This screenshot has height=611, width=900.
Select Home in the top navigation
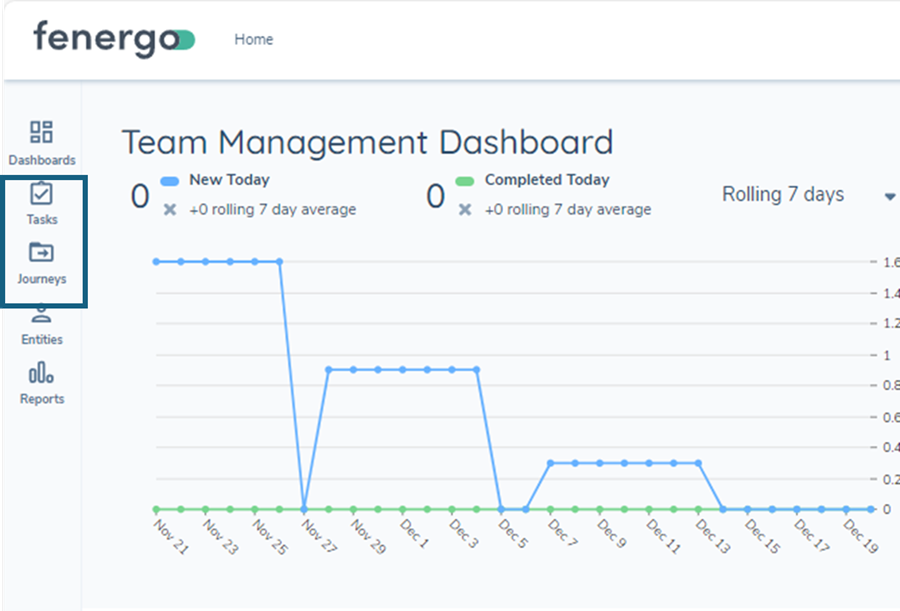[253, 39]
